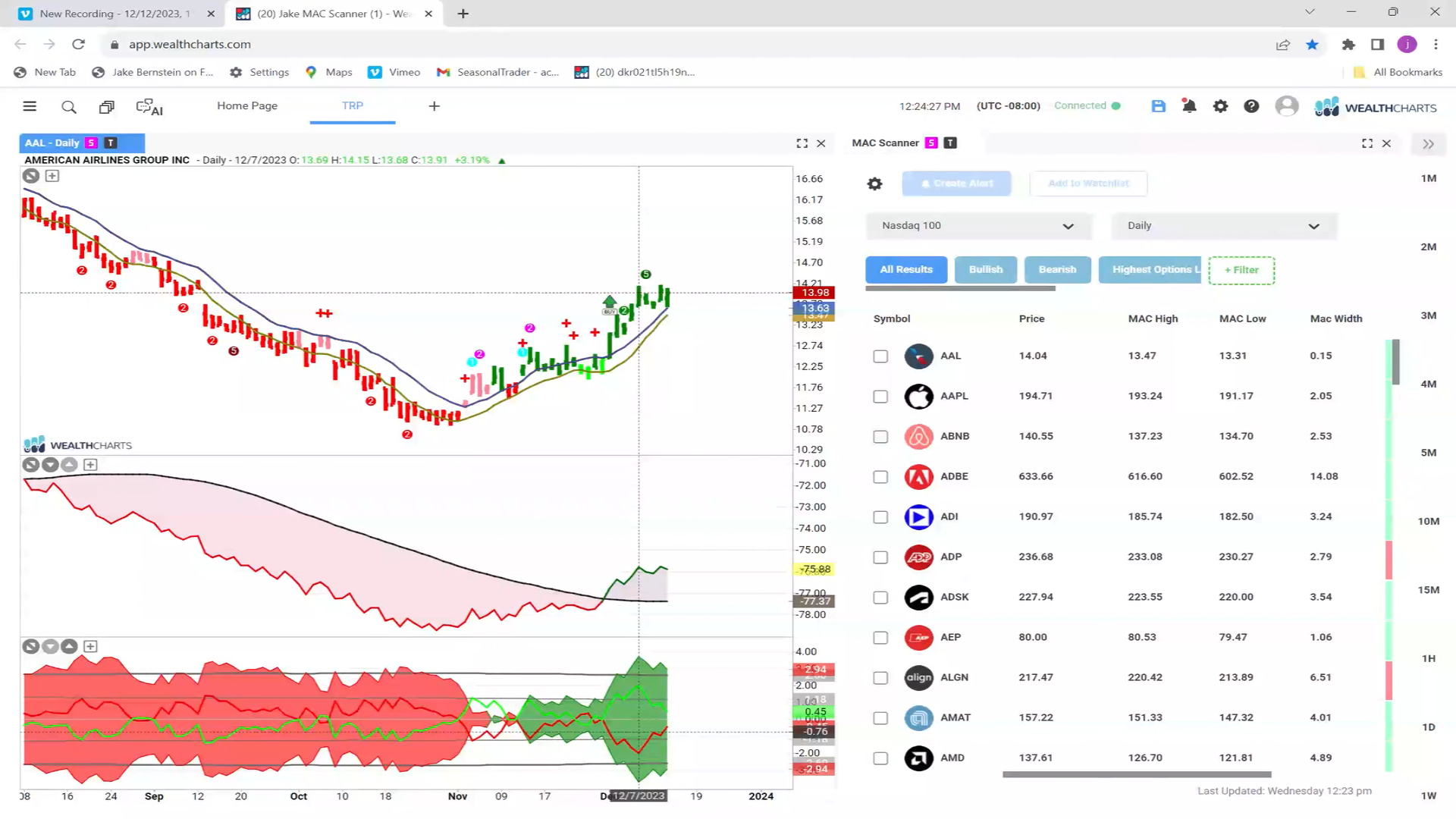
Task: Click the T badge on AAL chart tab
Action: (111, 143)
